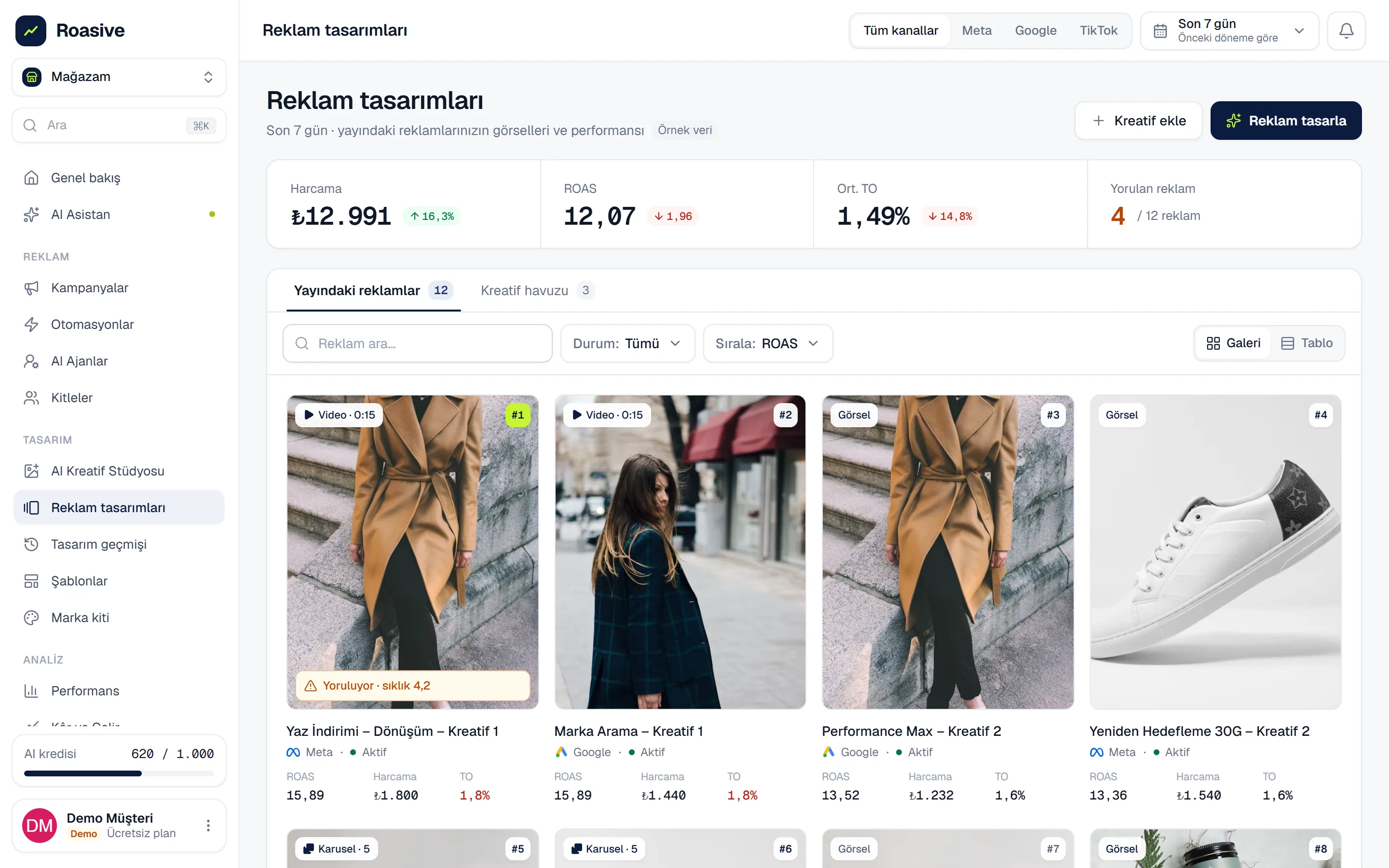1389x868 pixels.
Task: Open Marka Arama – Kreatif 1 title
Action: tap(628, 732)
